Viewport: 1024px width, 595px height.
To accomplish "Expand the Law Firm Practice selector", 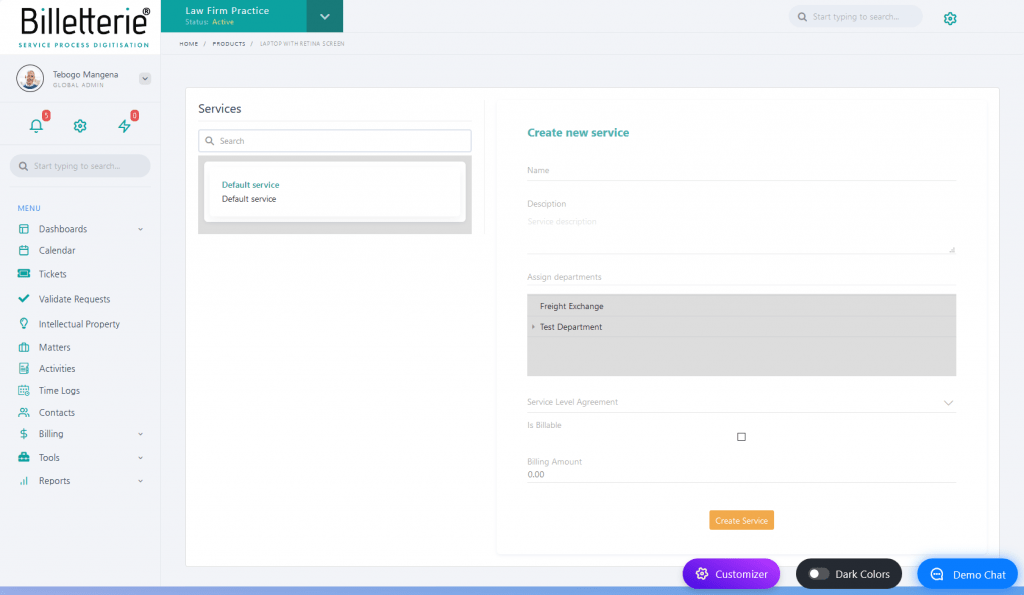I will coord(325,16).
